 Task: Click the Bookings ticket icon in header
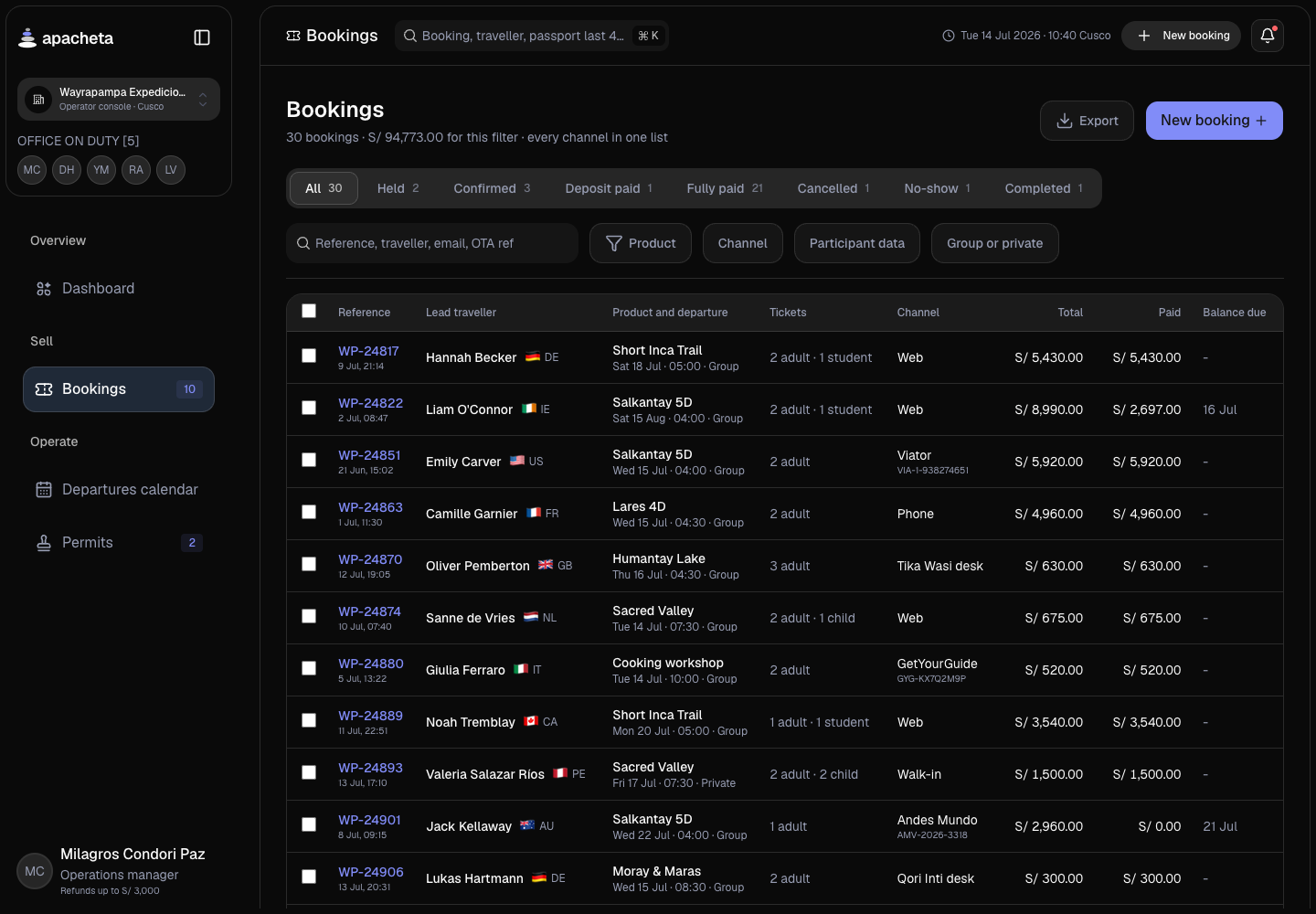293,36
